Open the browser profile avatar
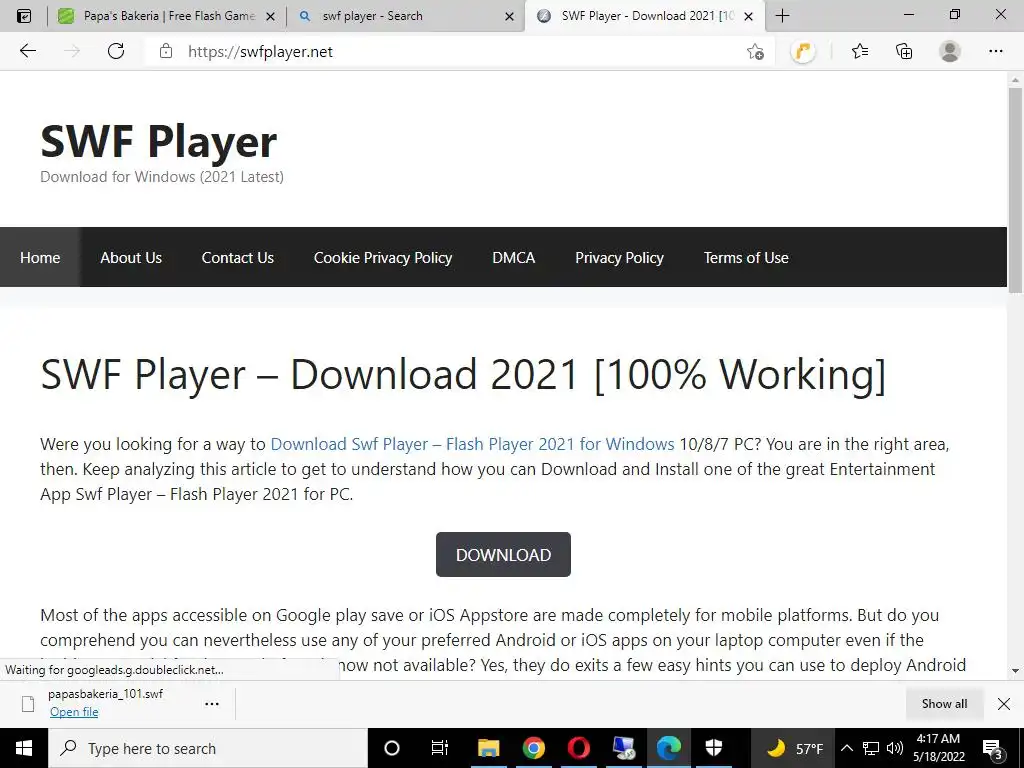This screenshot has width=1024, height=768. (x=950, y=51)
